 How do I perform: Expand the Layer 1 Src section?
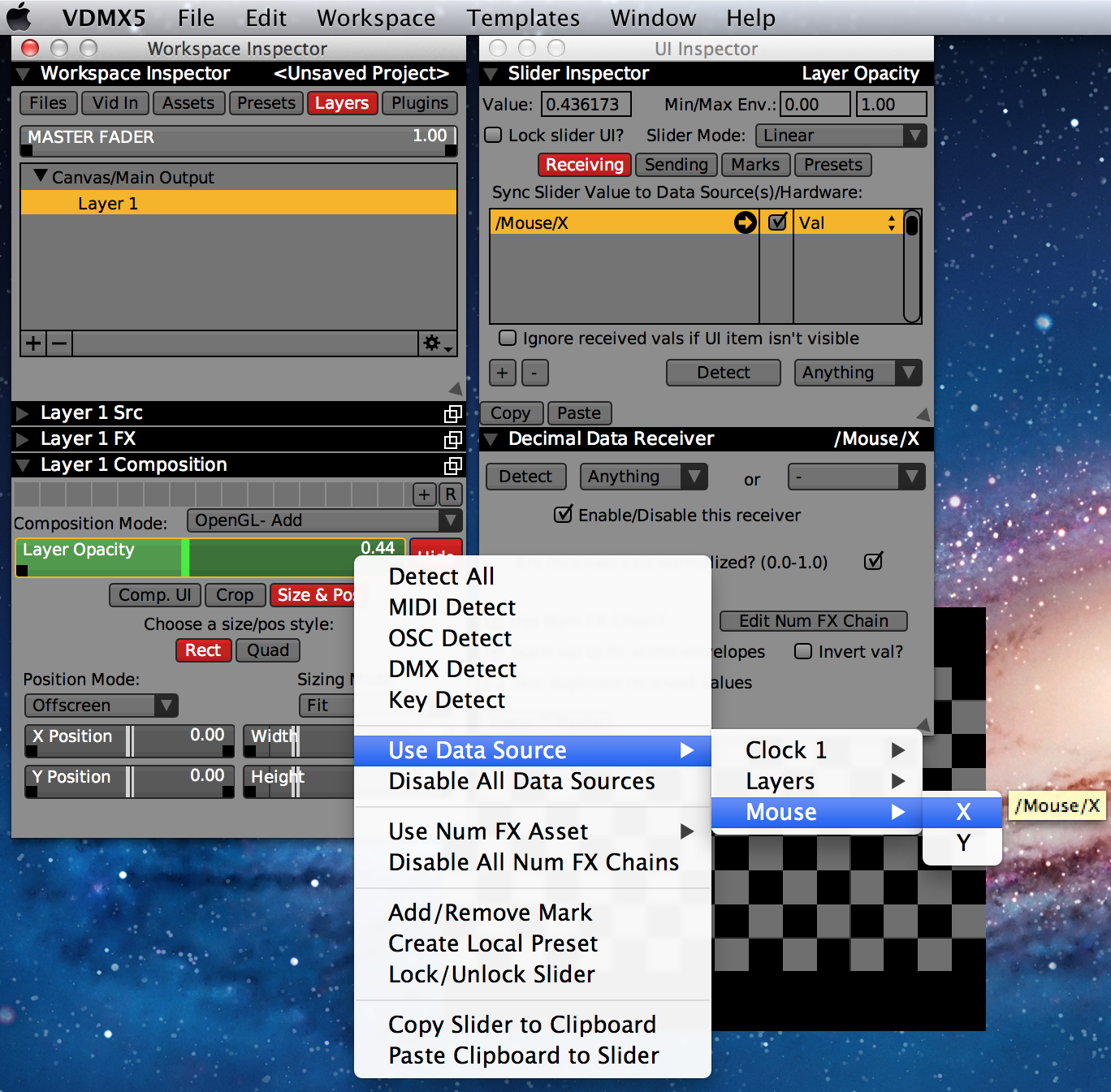point(23,413)
